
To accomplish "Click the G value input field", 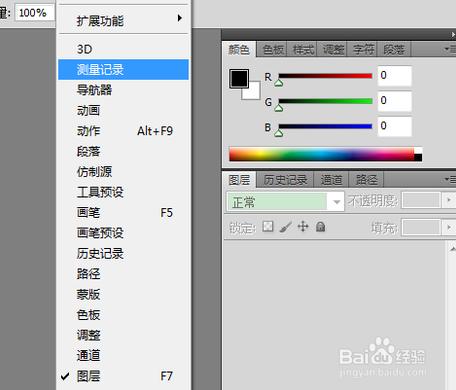I will pos(395,101).
